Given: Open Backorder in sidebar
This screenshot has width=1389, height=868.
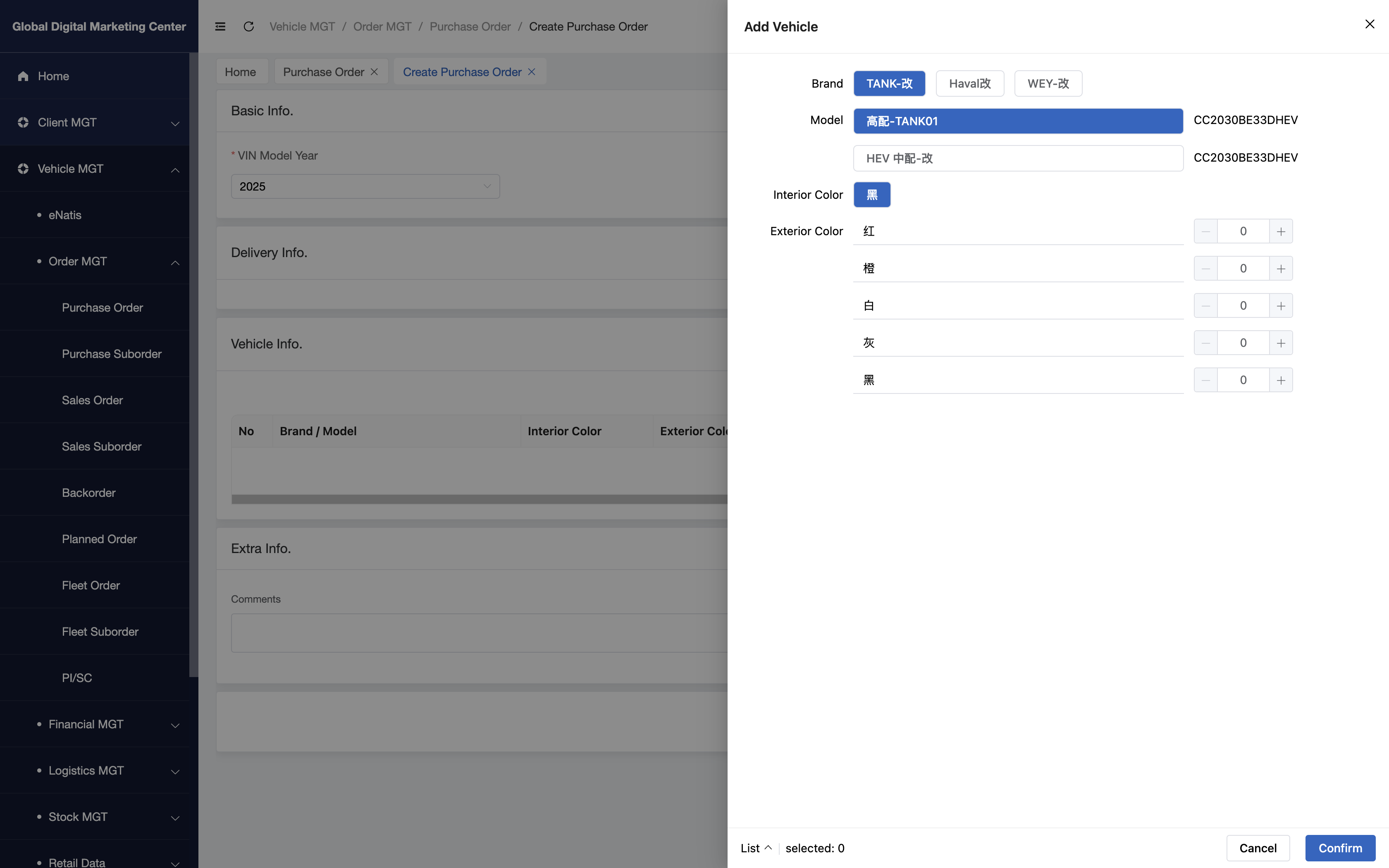Looking at the screenshot, I should coord(95,493).
